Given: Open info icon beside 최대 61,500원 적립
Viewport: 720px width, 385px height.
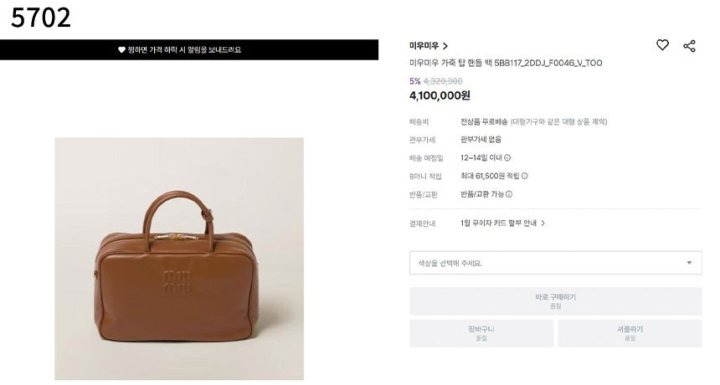Looking at the screenshot, I should tap(524, 176).
